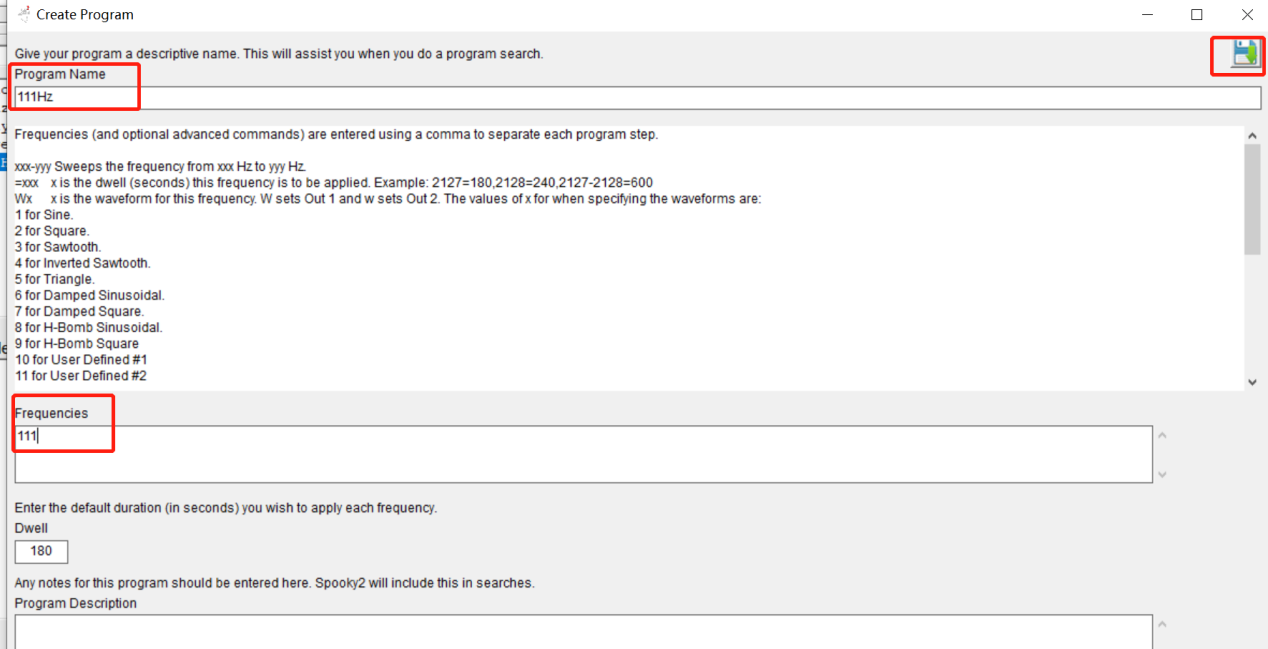This screenshot has height=649, width=1268.
Task: Click into the Program Name field
Action: (x=638, y=98)
